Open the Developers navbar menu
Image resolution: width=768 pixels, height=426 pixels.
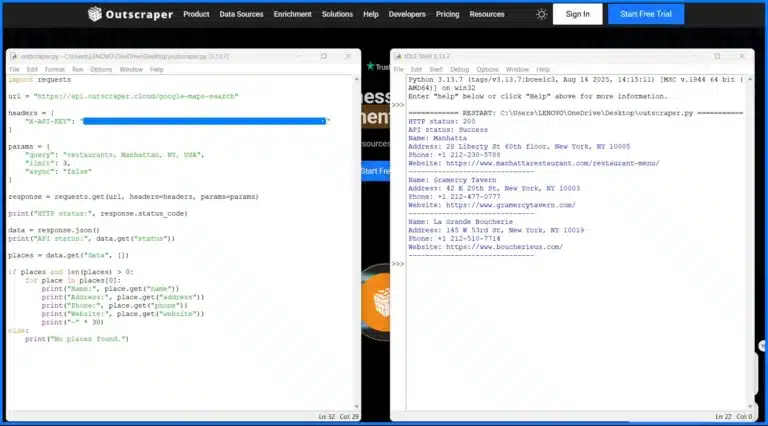(407, 14)
